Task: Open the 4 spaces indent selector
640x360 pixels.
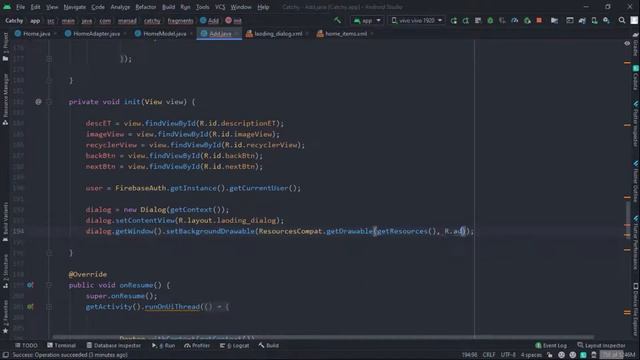Action: (531, 355)
